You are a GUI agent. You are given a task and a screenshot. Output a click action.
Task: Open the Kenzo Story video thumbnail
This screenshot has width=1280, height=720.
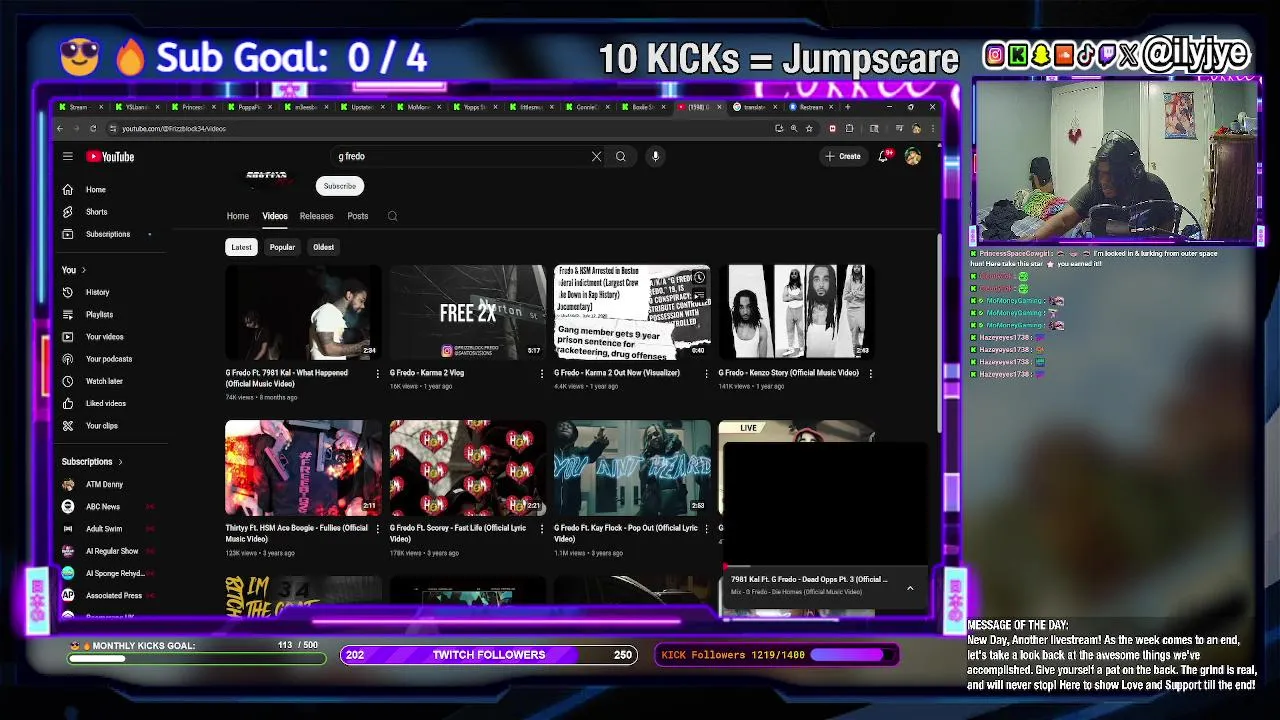coord(797,312)
